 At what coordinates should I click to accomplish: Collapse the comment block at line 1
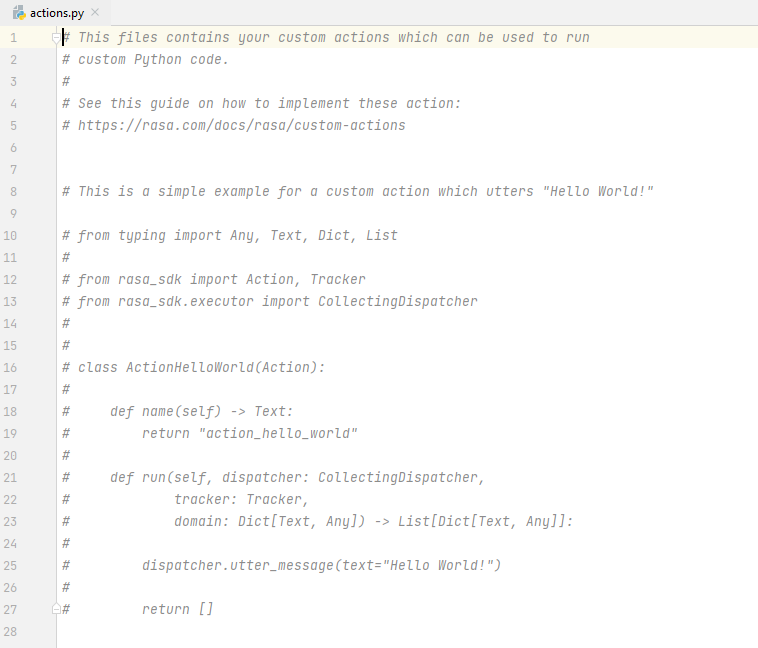(x=57, y=38)
